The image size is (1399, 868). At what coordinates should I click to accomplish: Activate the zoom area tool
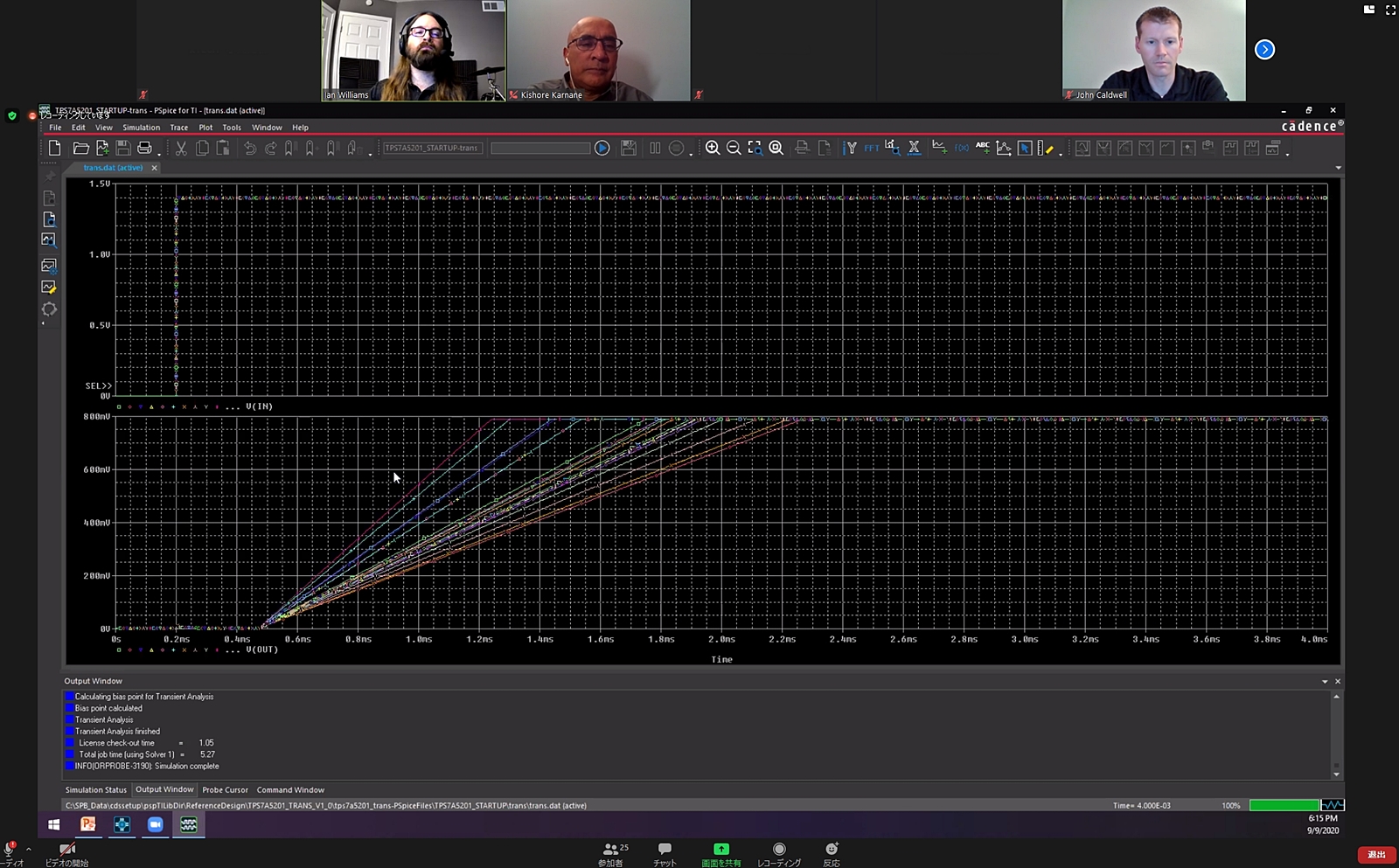(755, 149)
